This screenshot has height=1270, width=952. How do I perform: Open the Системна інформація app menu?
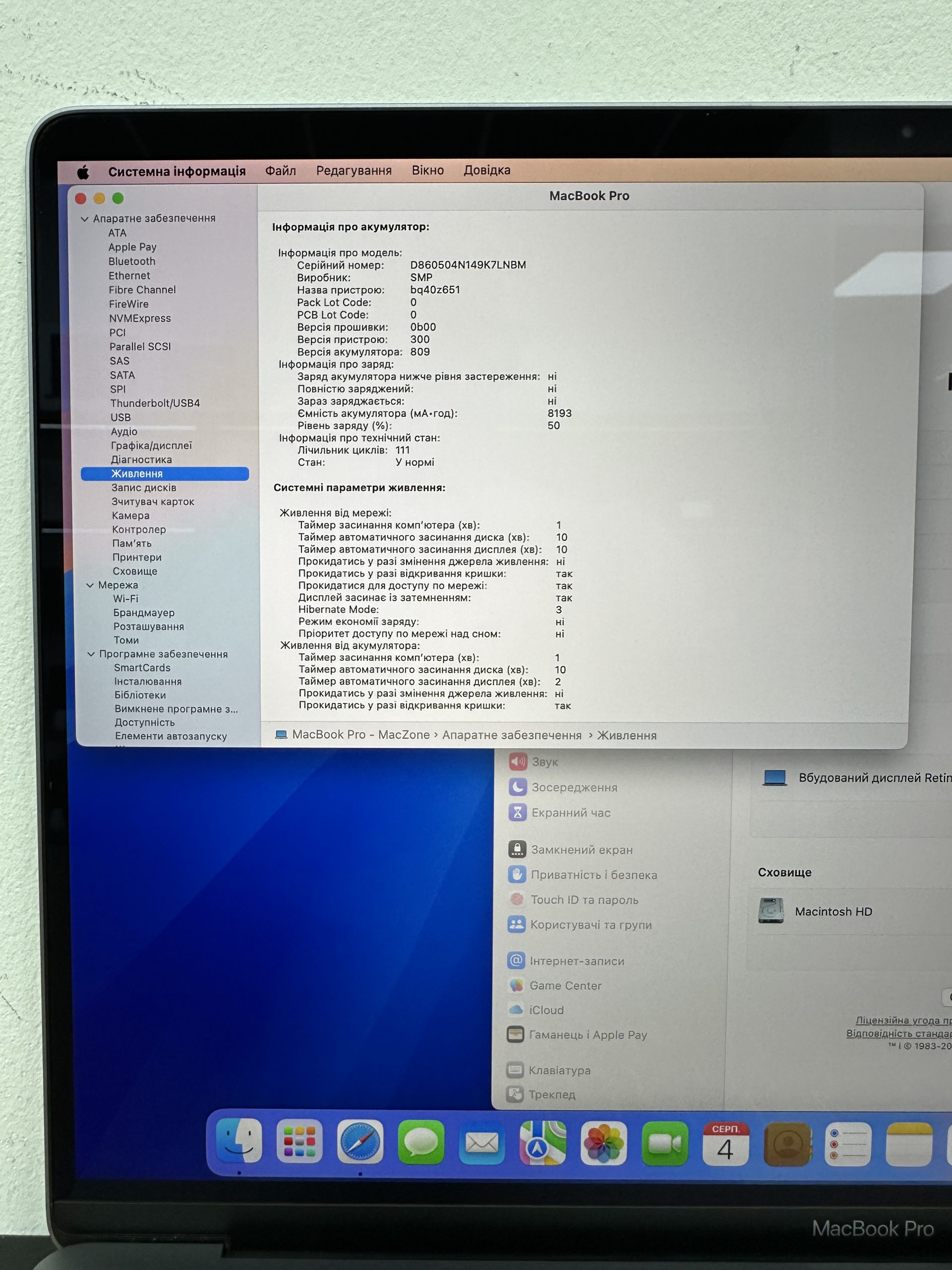point(177,172)
